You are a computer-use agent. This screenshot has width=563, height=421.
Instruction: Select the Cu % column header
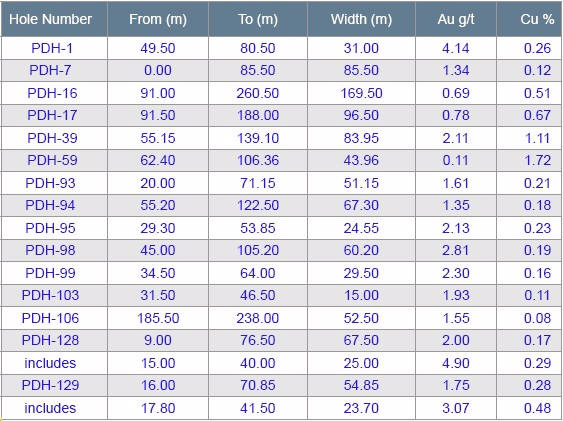click(x=537, y=19)
